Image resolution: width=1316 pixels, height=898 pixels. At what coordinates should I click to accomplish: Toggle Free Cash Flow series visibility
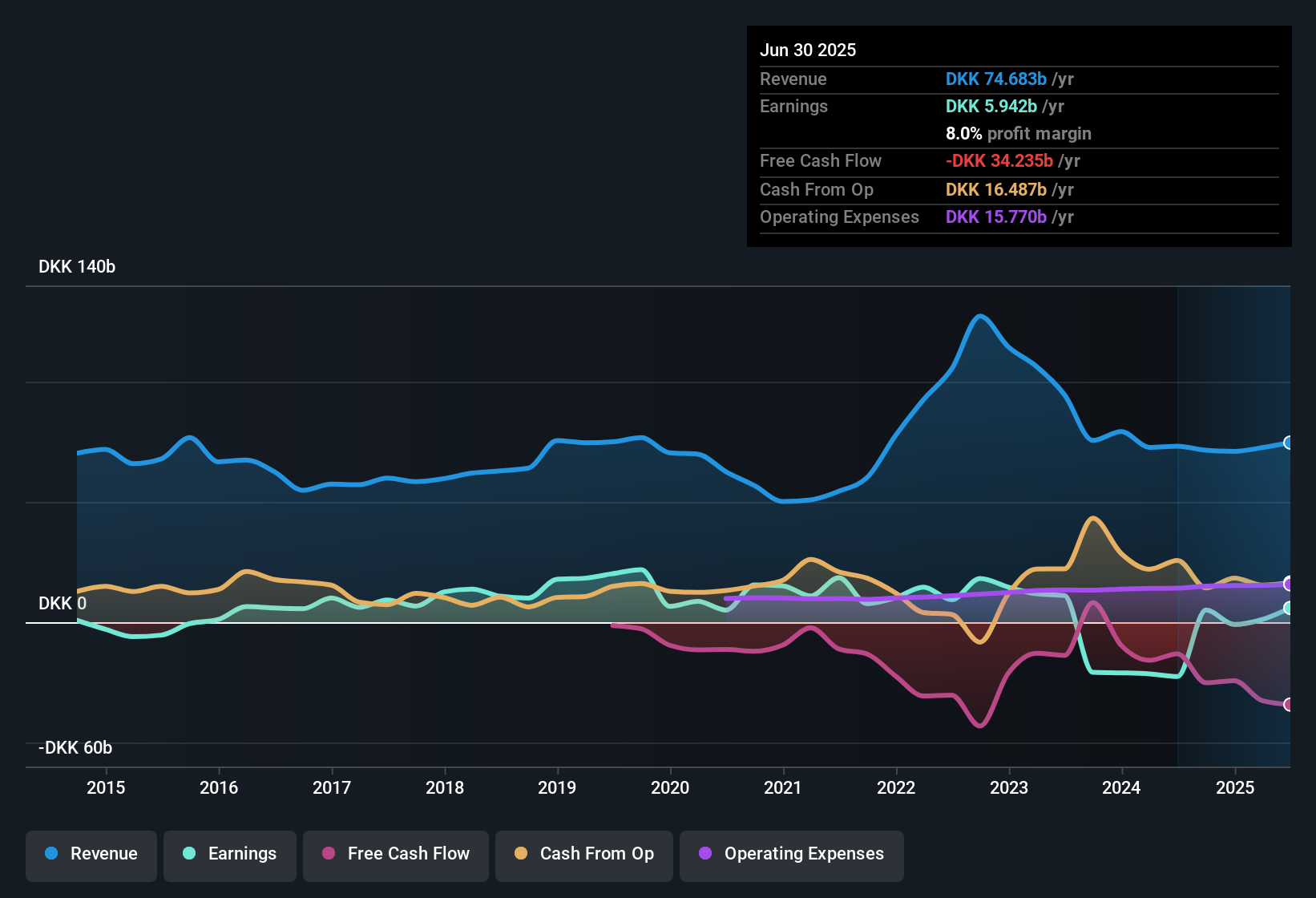coord(395,854)
